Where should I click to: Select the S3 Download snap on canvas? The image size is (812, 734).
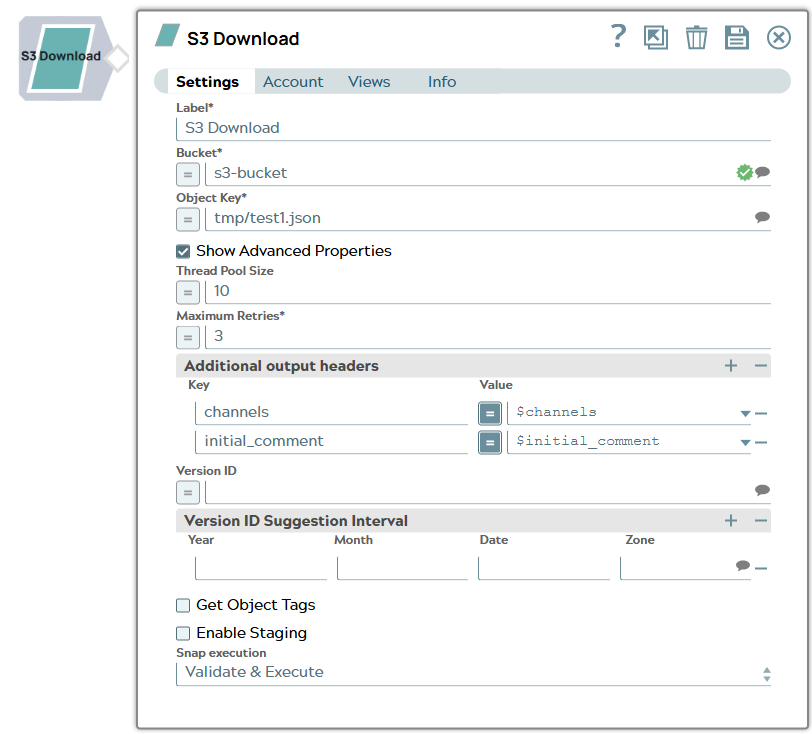[61, 57]
